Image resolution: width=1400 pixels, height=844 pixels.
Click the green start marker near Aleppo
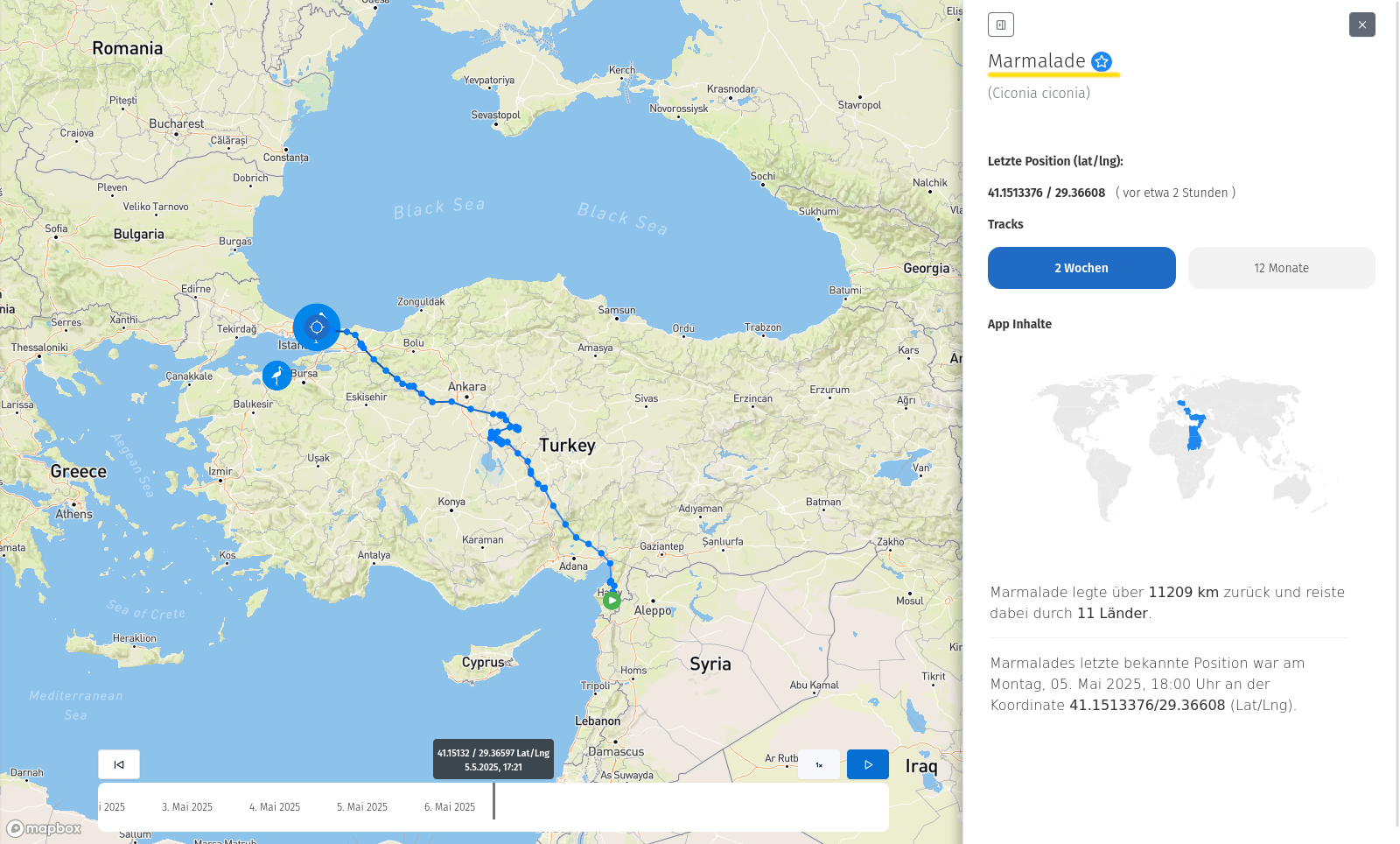point(612,601)
